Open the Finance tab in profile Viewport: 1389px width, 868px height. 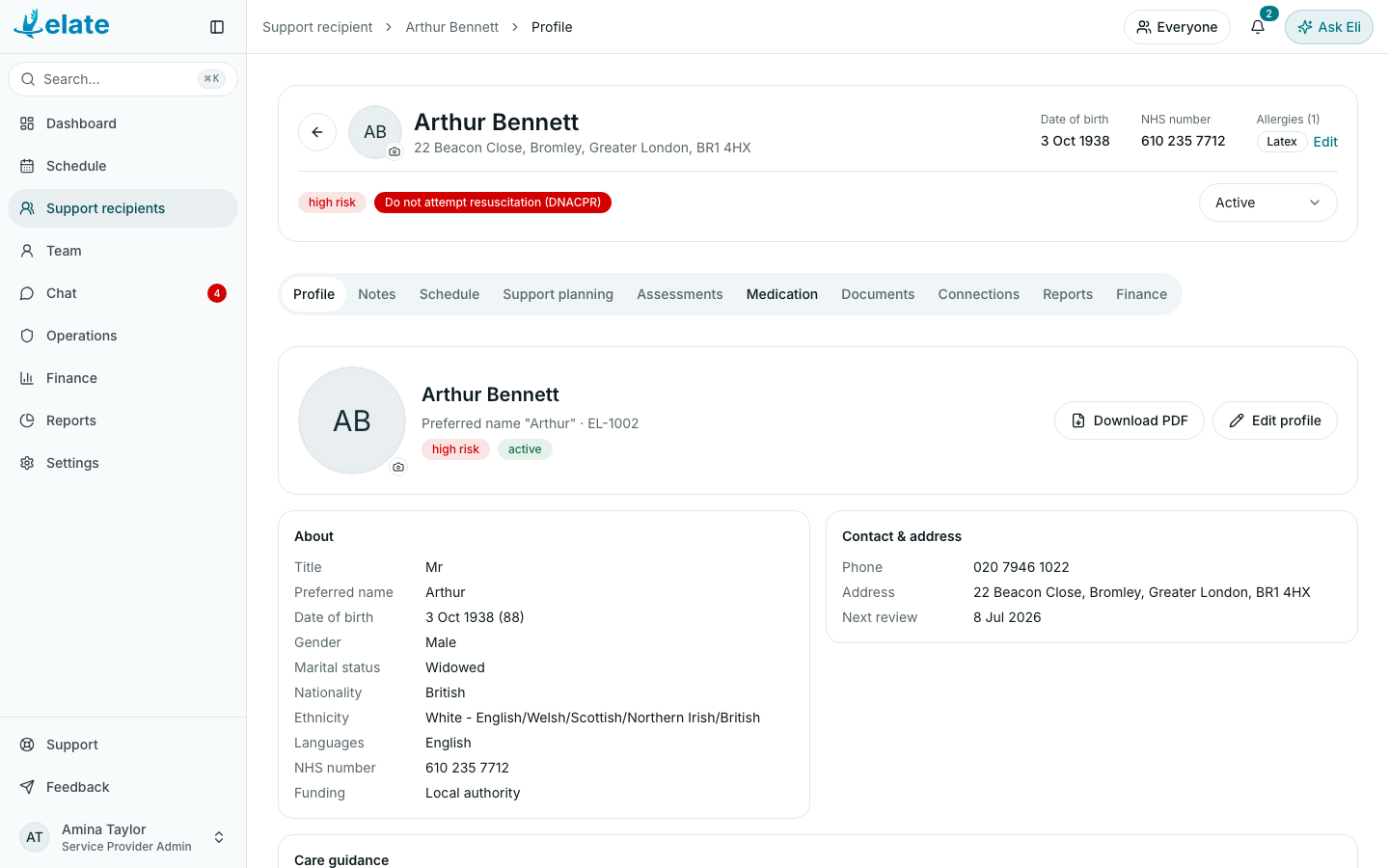(1142, 294)
